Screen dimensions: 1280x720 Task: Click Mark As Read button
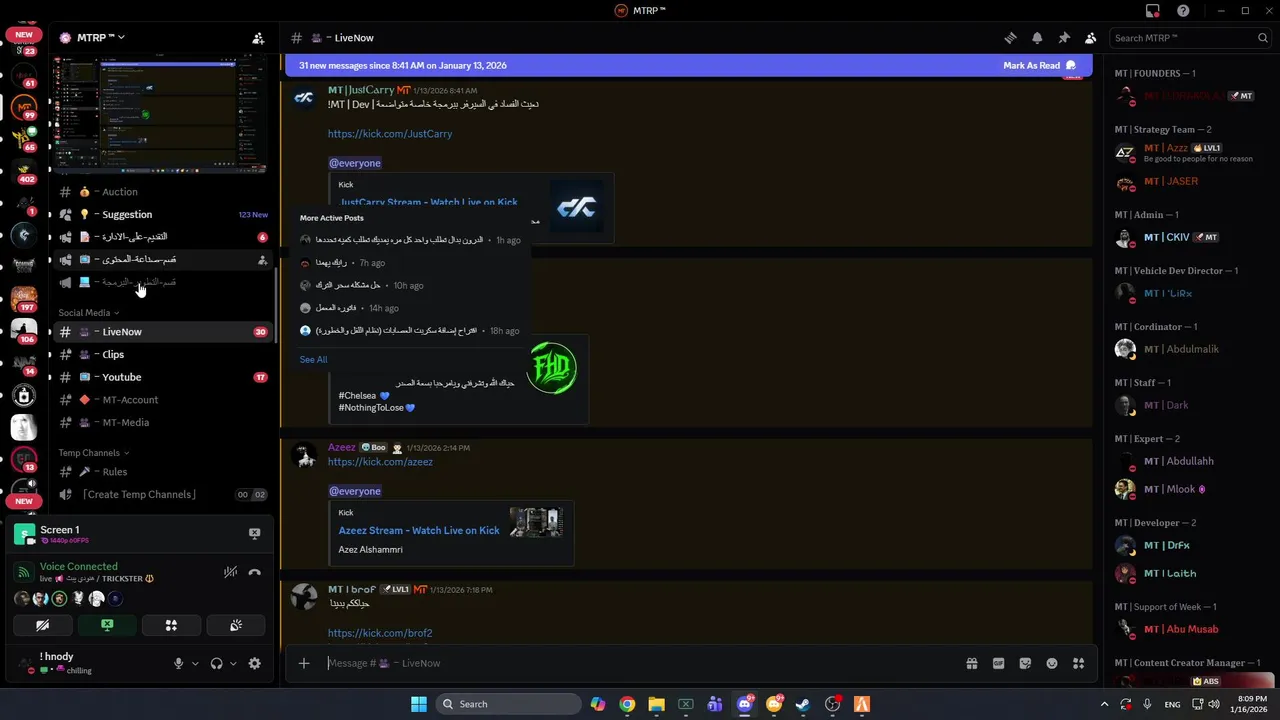click(x=1039, y=65)
